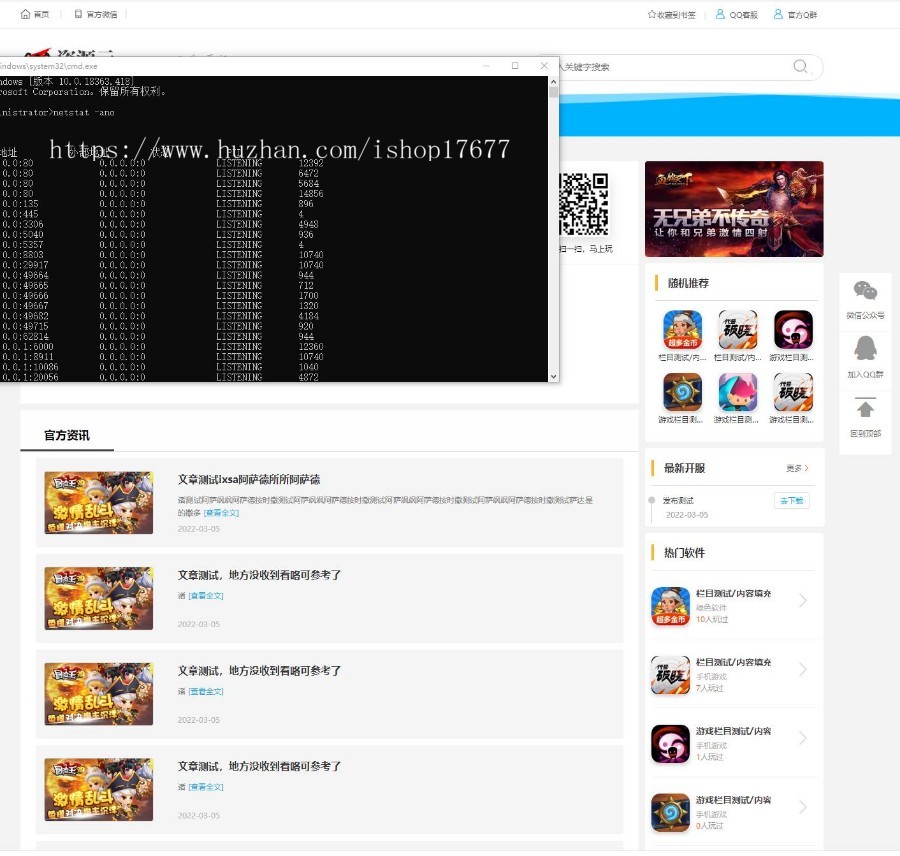Click the cmd window scrollbar up arrow
This screenshot has height=856, width=900.
553,82
